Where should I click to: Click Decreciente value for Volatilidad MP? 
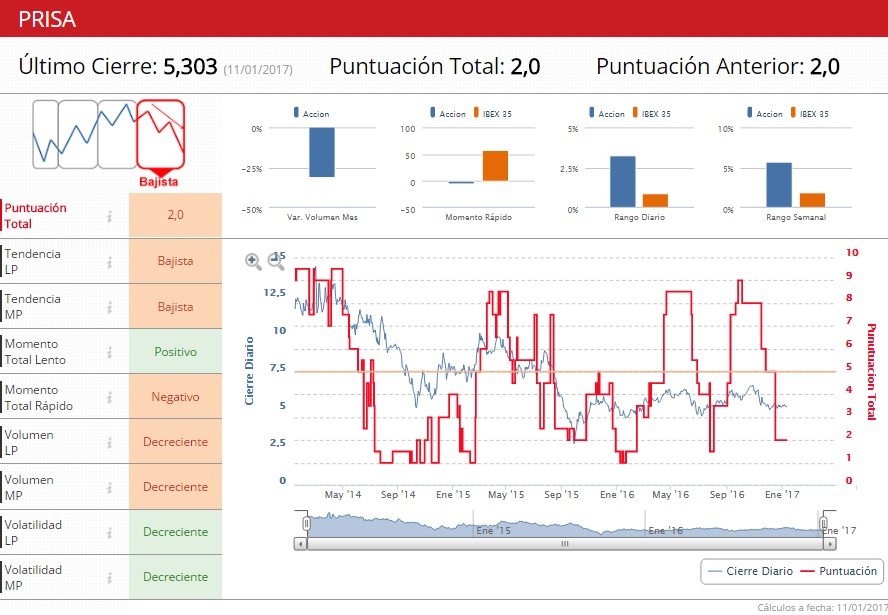[x=176, y=576]
